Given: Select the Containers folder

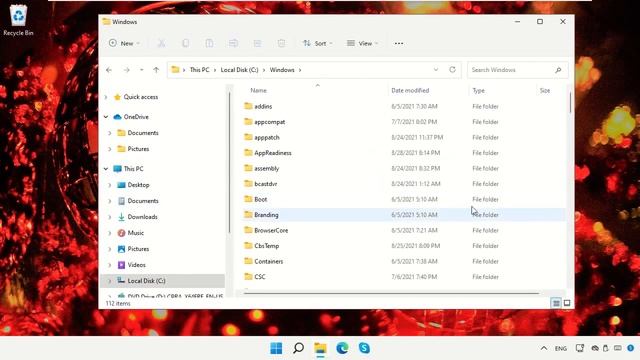Looking at the screenshot, I should click(x=269, y=262).
